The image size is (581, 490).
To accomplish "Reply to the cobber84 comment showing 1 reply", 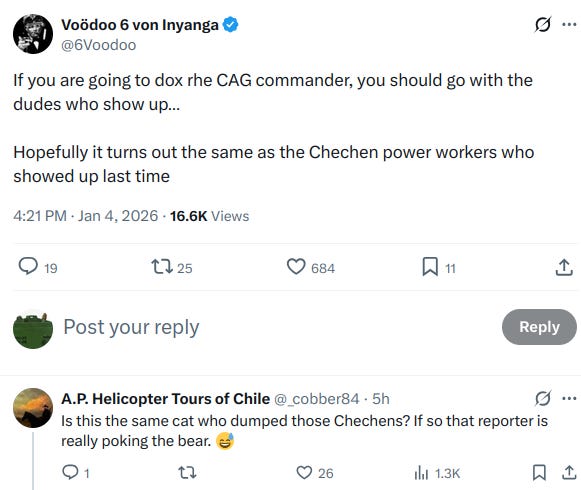I will tap(70, 472).
